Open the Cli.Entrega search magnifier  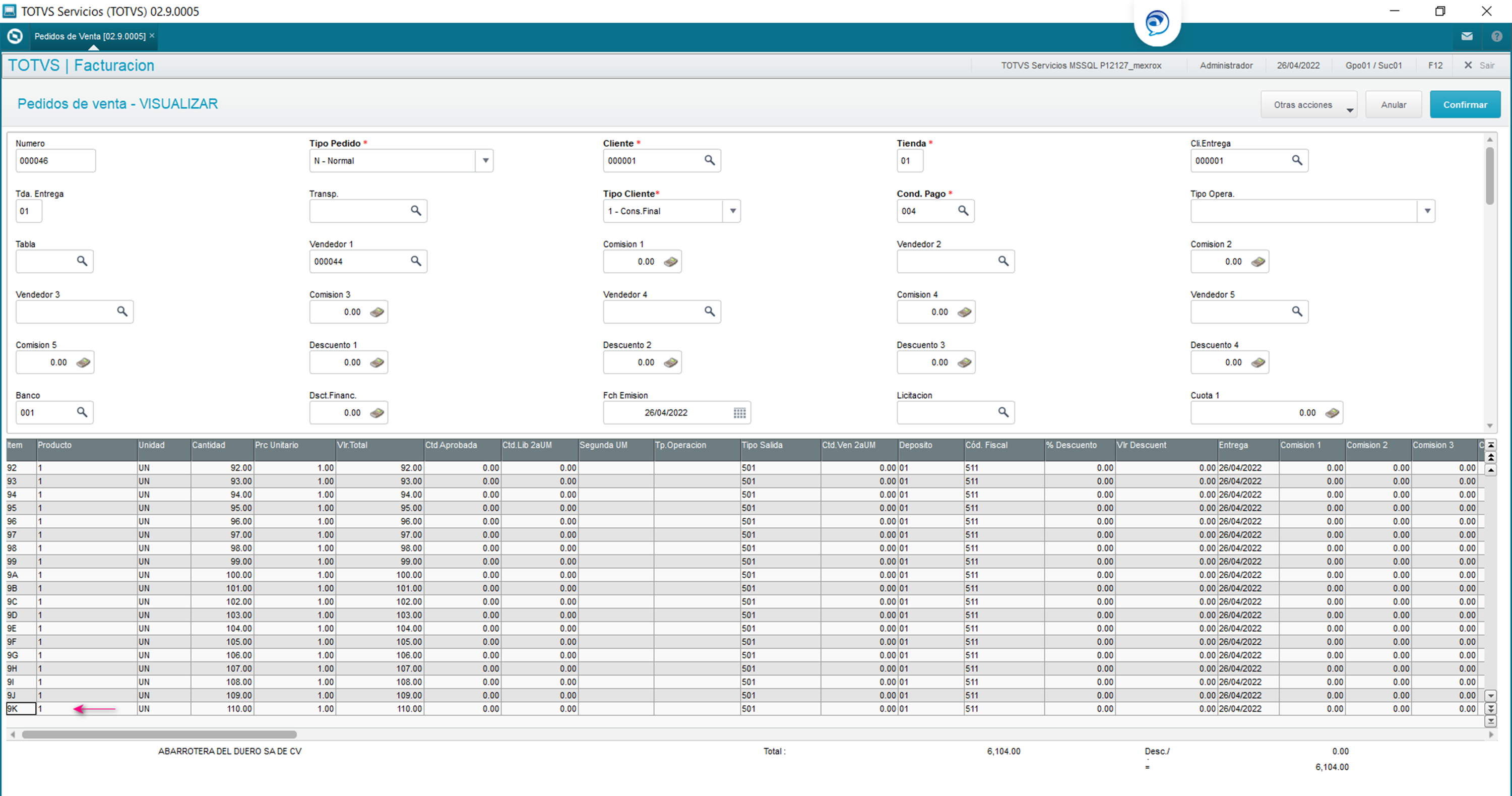(1297, 160)
